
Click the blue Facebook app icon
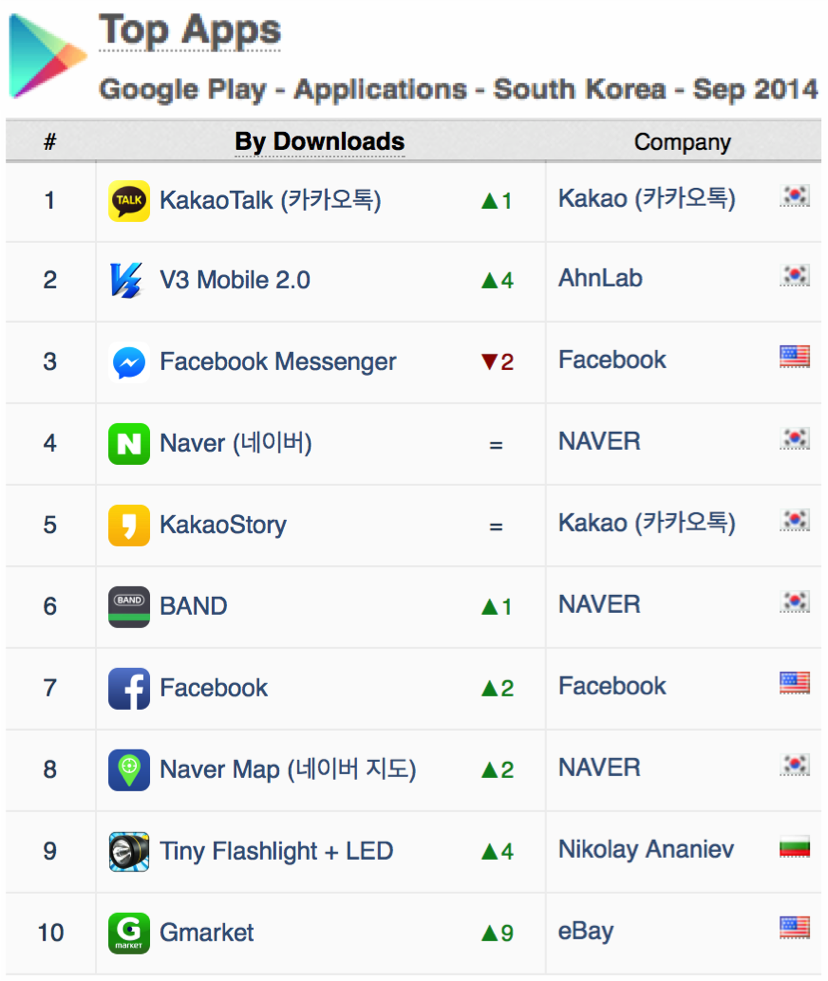tap(129, 688)
